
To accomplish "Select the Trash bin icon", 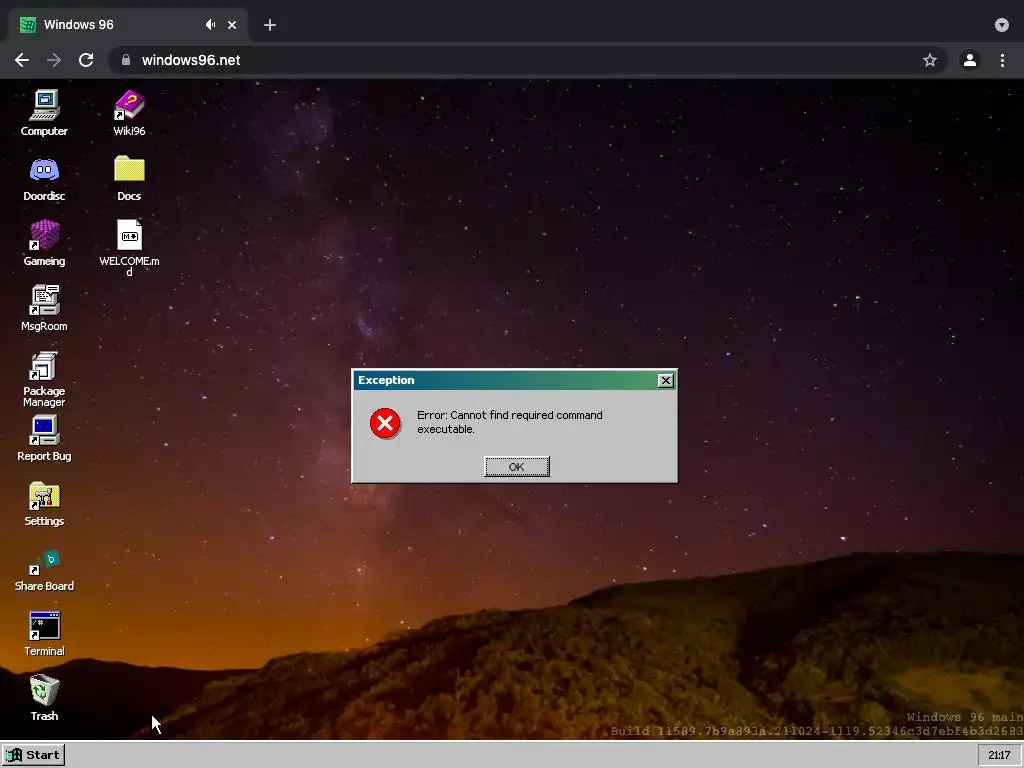I will click(x=44, y=697).
